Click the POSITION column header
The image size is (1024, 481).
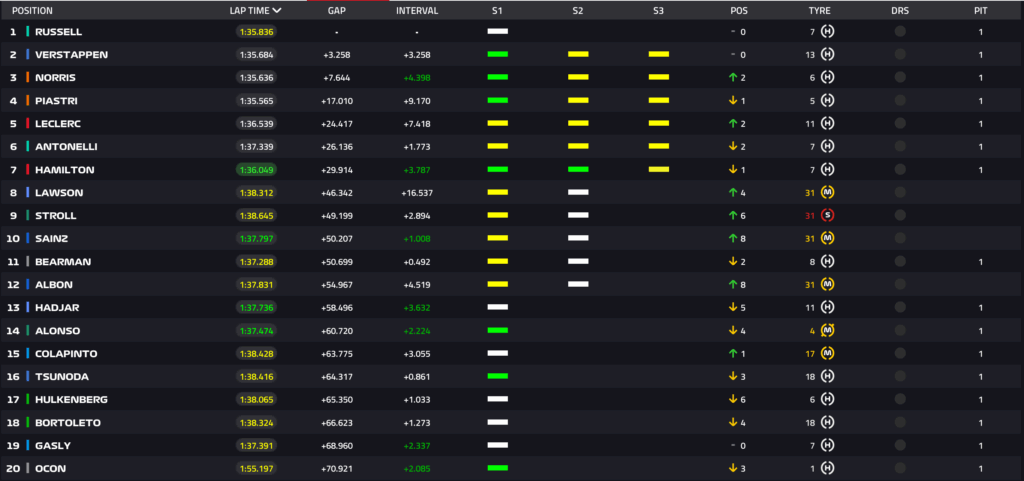point(32,10)
